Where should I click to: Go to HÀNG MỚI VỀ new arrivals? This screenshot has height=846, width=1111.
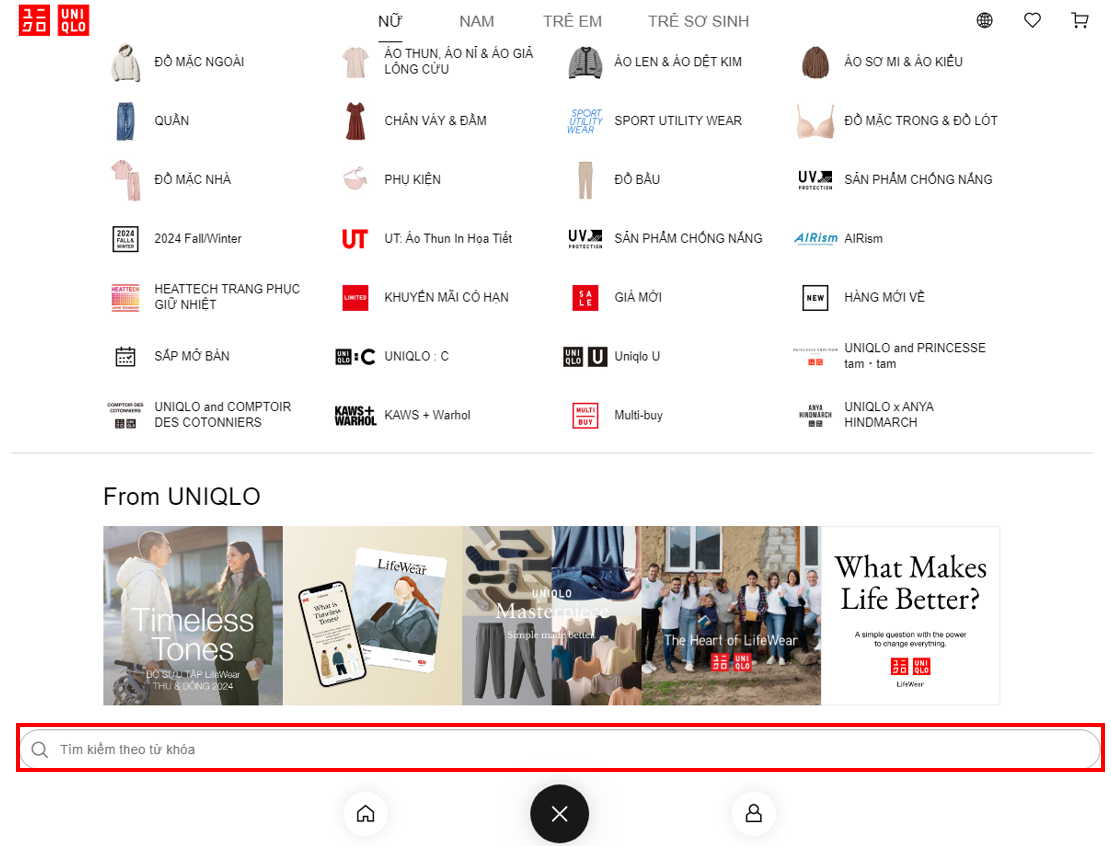[x=884, y=298]
